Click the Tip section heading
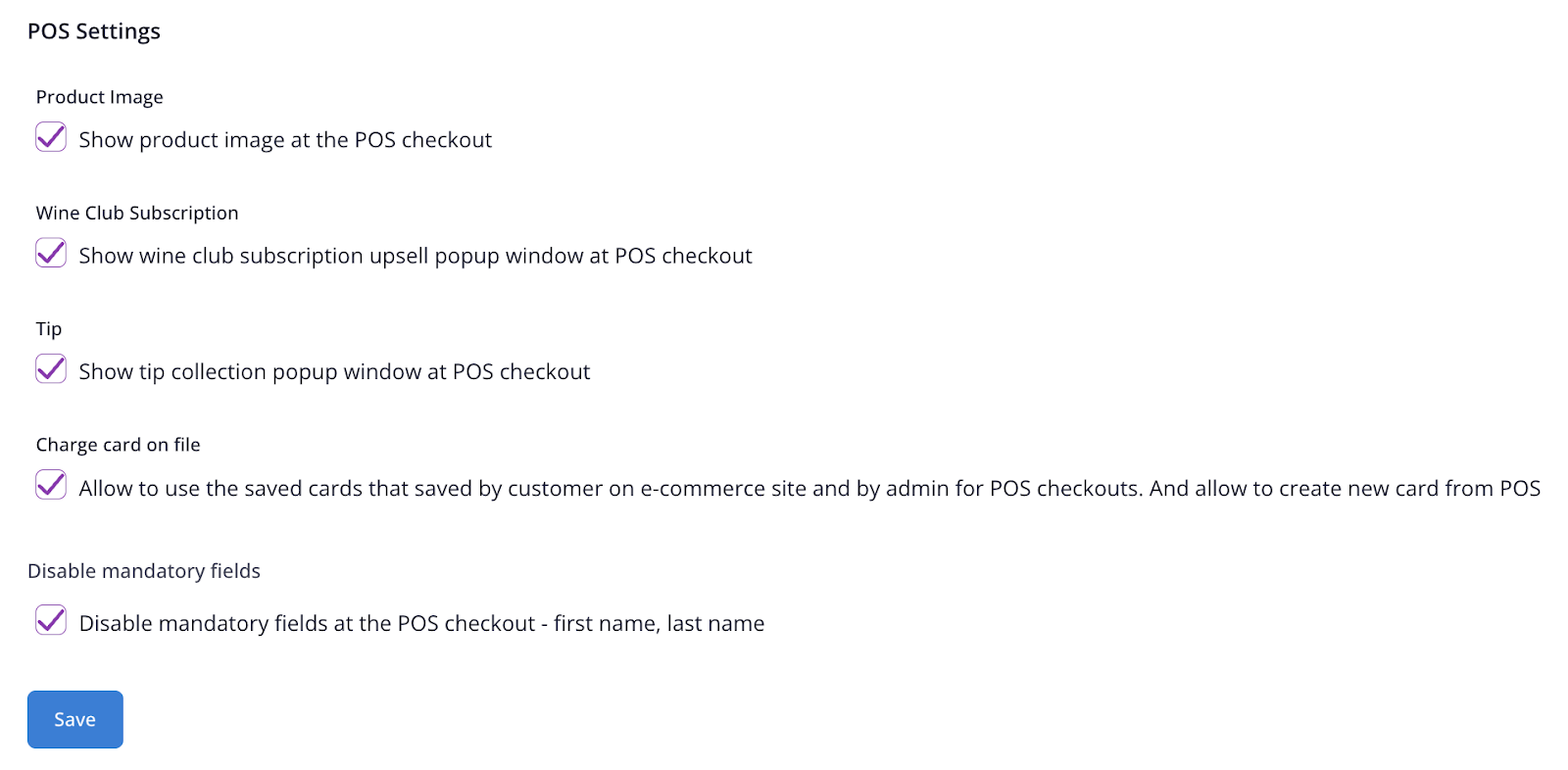The image size is (1568, 770). tap(49, 329)
